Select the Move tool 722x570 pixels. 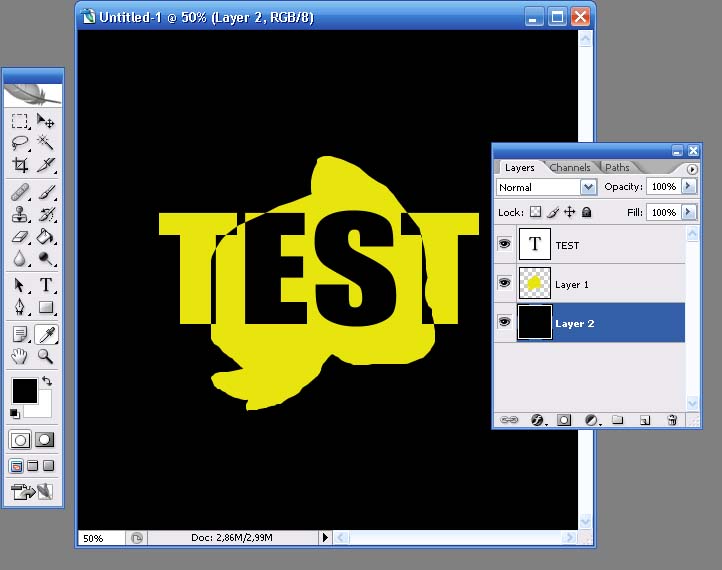[x=46, y=121]
